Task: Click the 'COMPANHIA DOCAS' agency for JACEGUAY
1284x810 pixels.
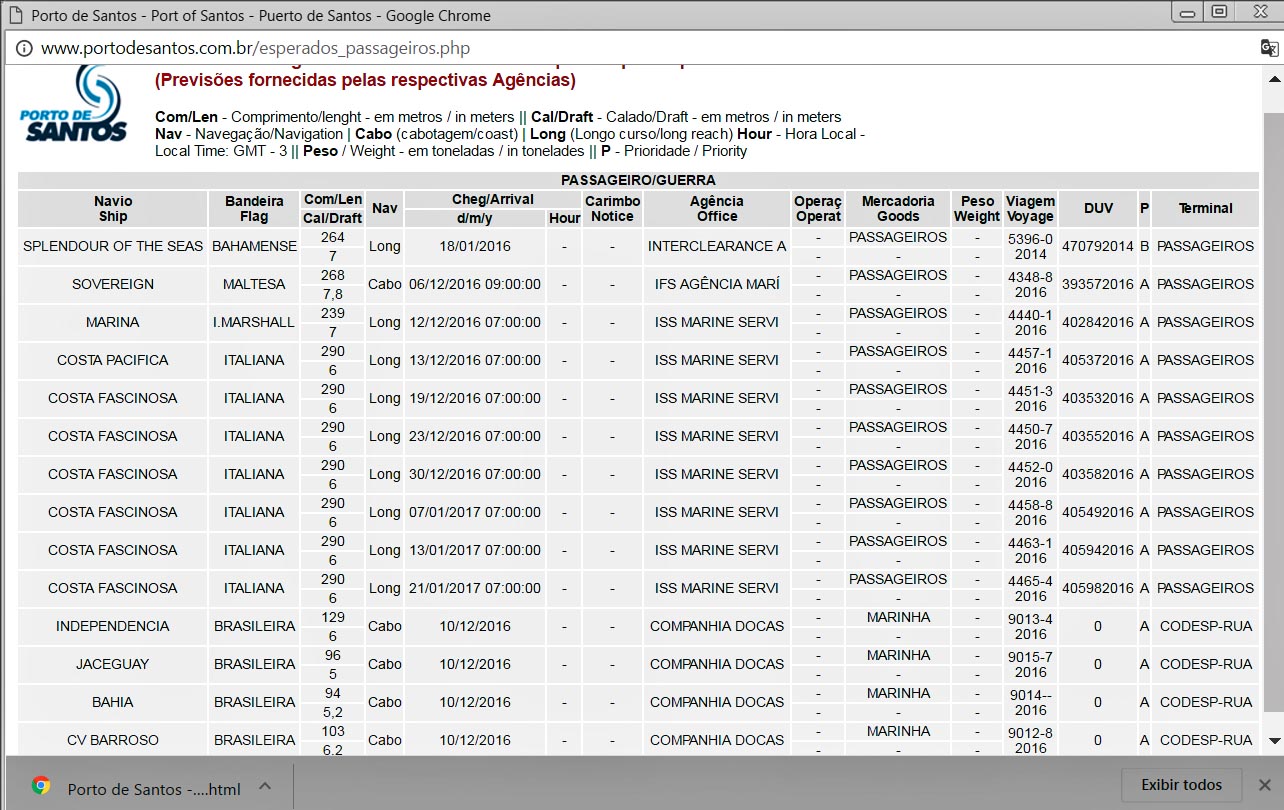Action: 717,664
